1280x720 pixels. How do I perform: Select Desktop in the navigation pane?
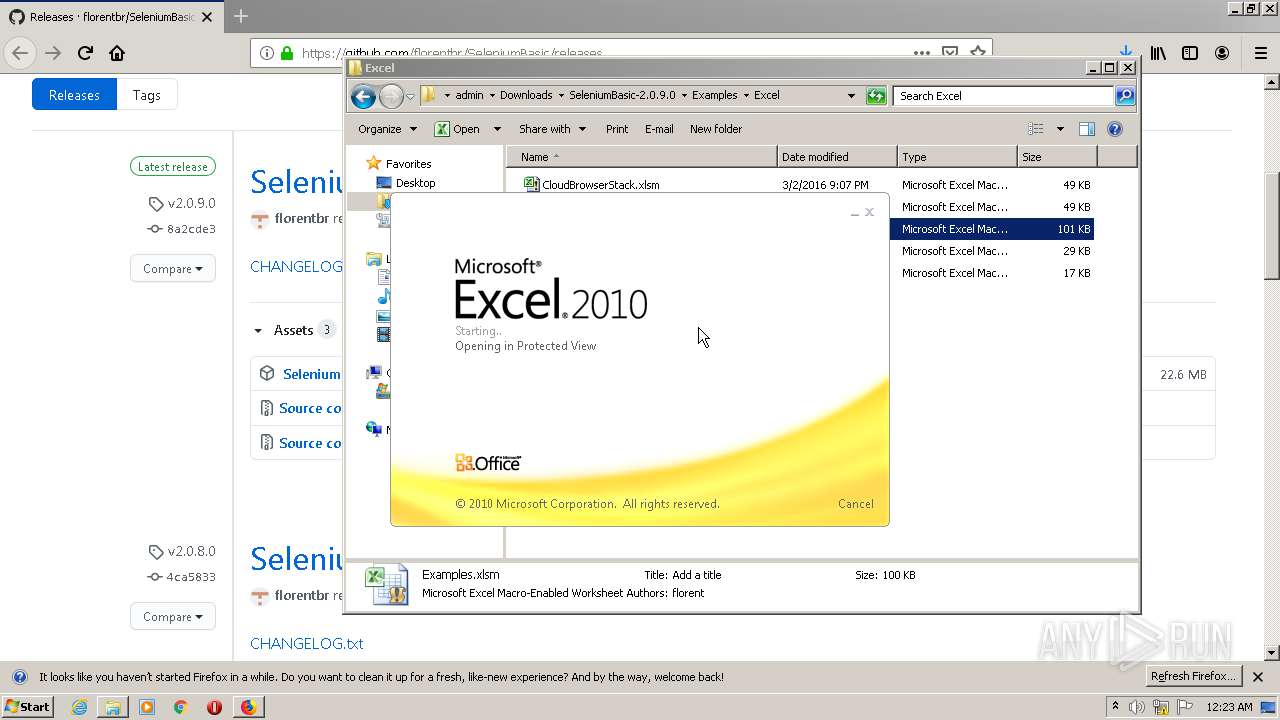[415, 184]
